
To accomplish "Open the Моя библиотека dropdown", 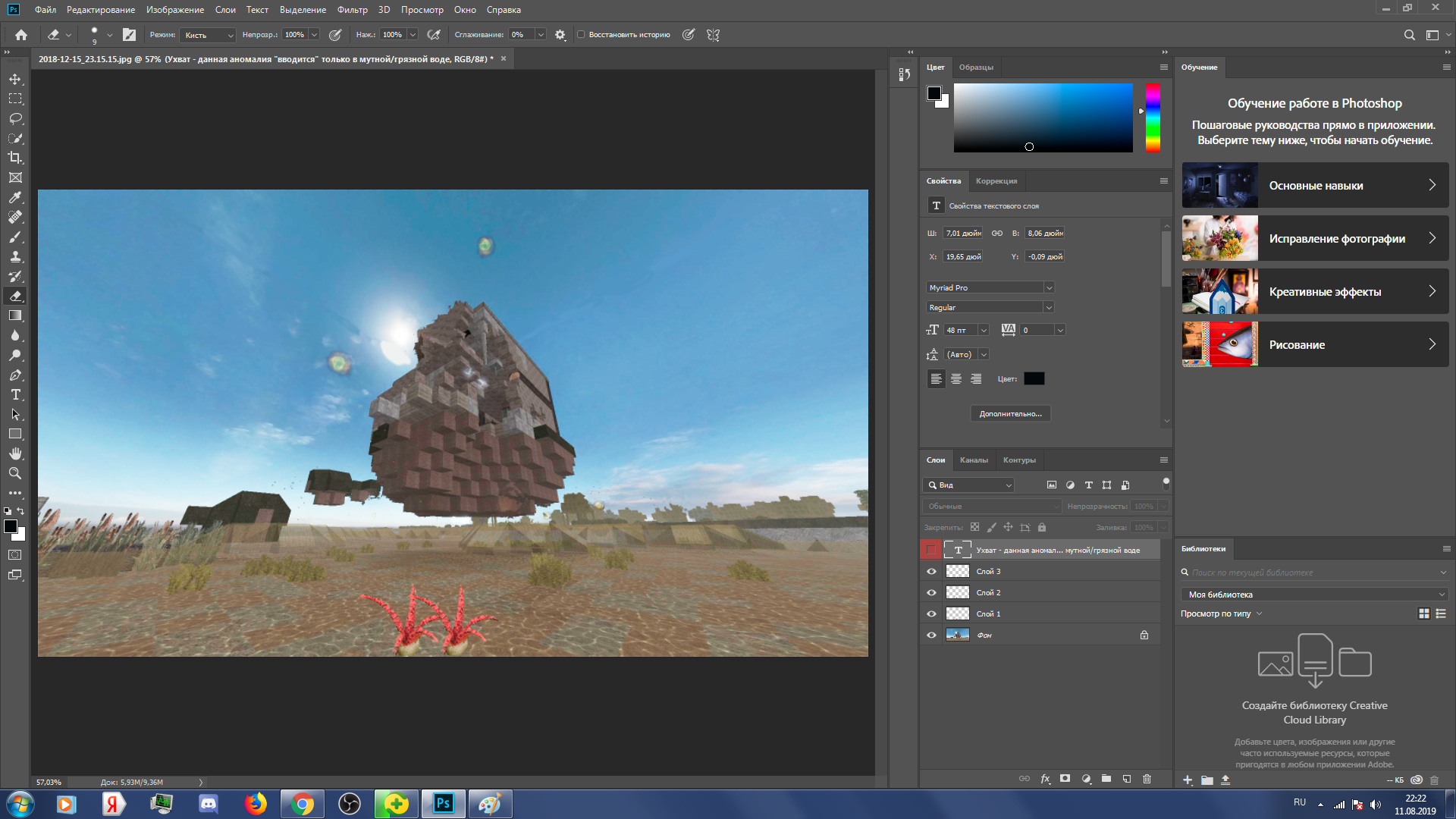I will [1314, 595].
